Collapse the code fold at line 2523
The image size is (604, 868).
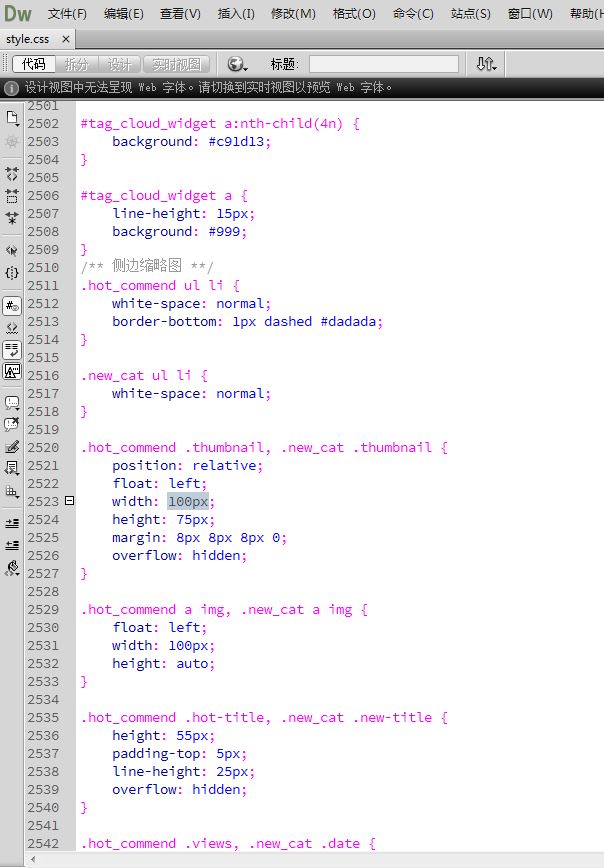[x=69, y=500]
